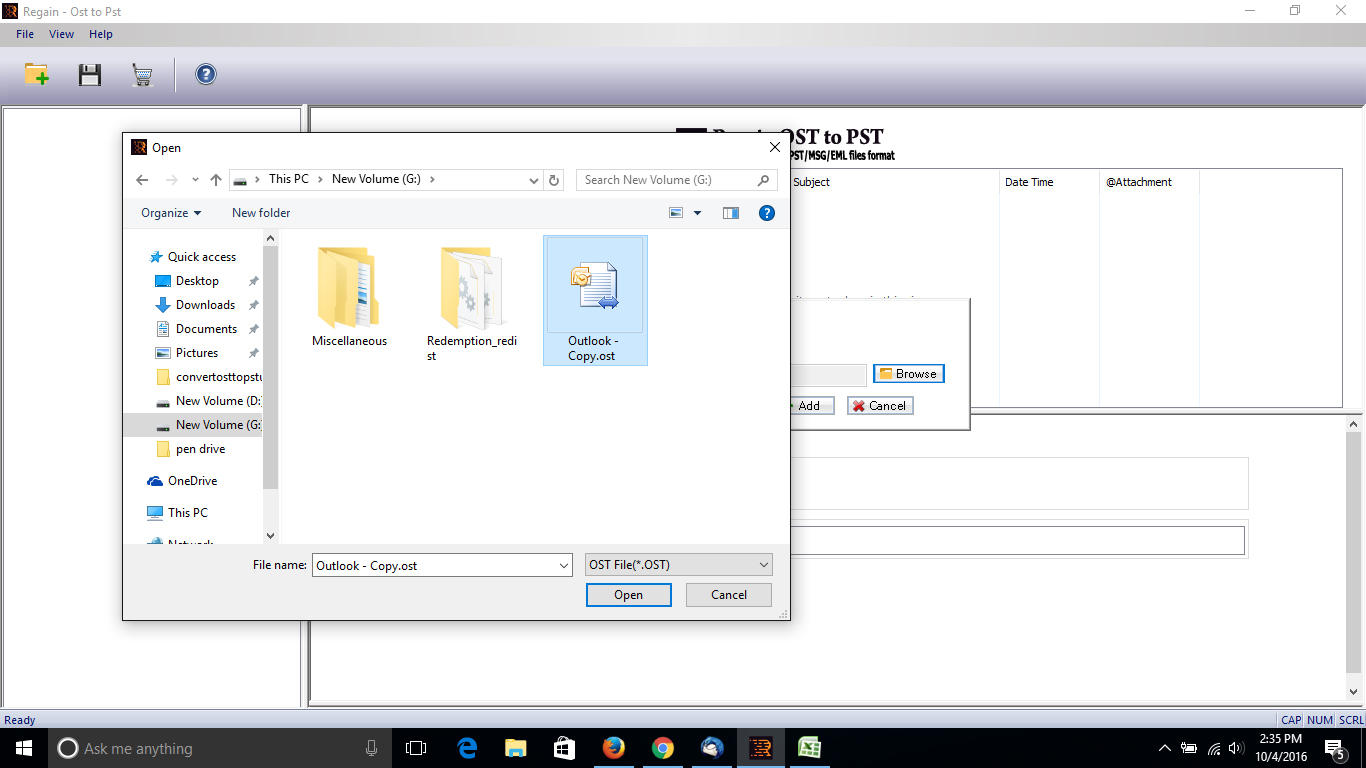
Task: Cancel the Open dialog
Action: 729,595
